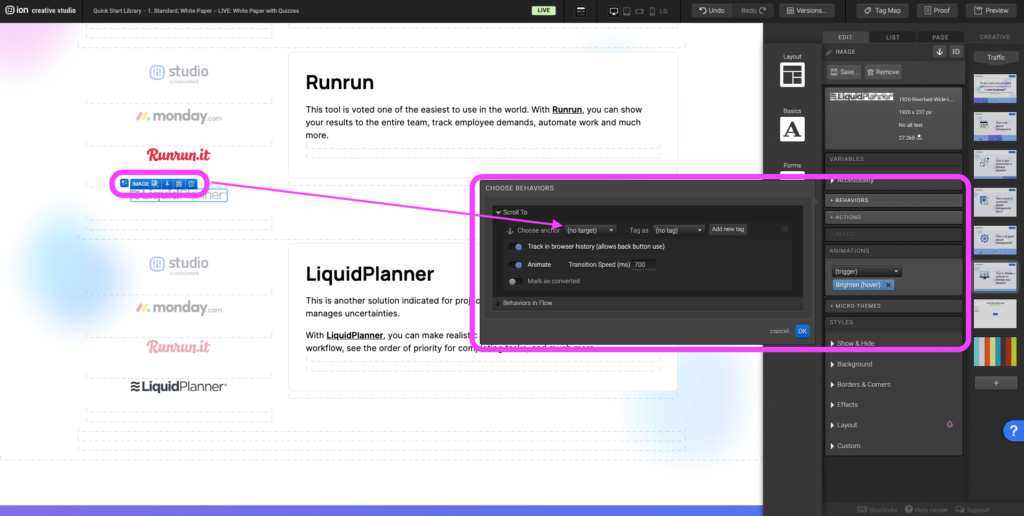1024x516 pixels.
Task: Open the Basics text icon
Action: pyautogui.click(x=793, y=128)
